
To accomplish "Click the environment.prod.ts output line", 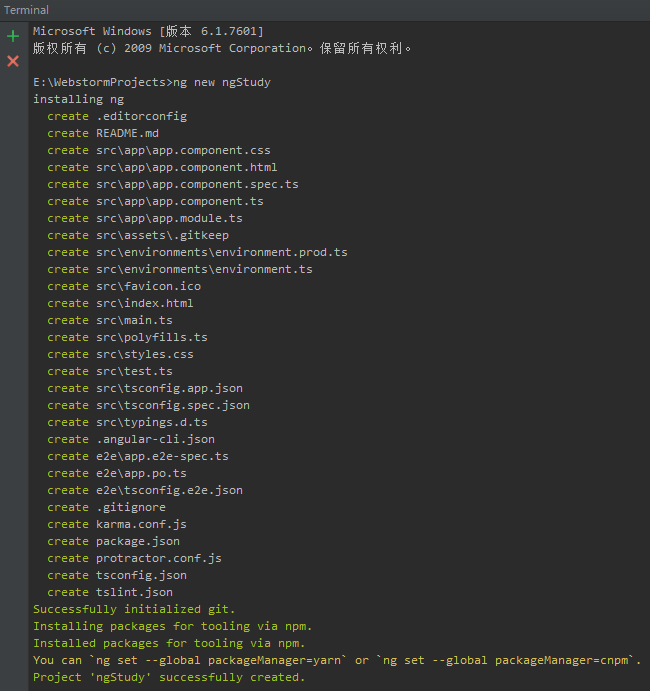I will tap(222, 252).
